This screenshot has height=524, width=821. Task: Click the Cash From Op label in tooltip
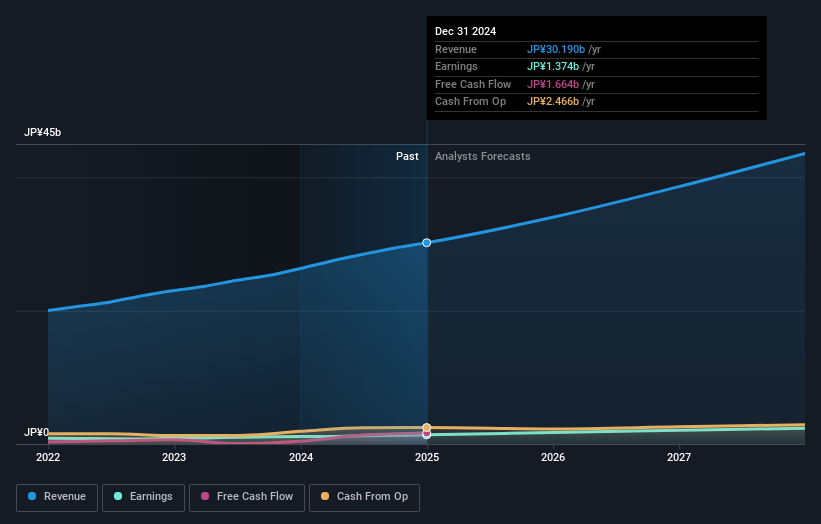470,102
